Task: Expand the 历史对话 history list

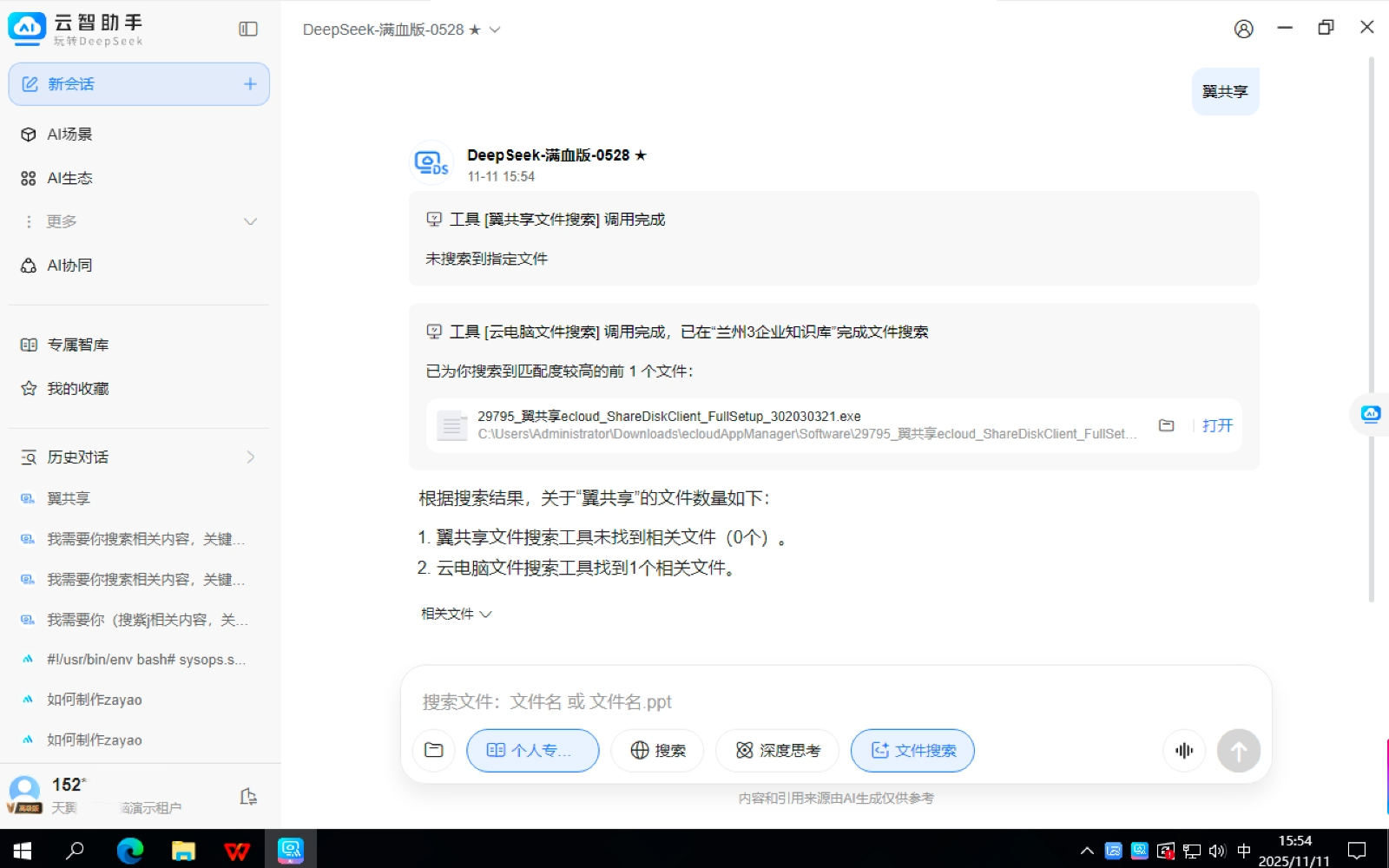Action: (139, 457)
